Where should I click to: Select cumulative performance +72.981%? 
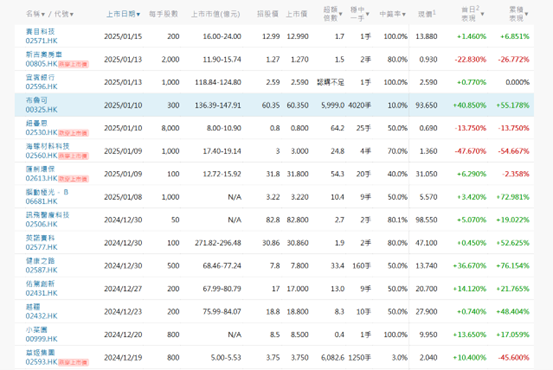pyautogui.click(x=513, y=197)
